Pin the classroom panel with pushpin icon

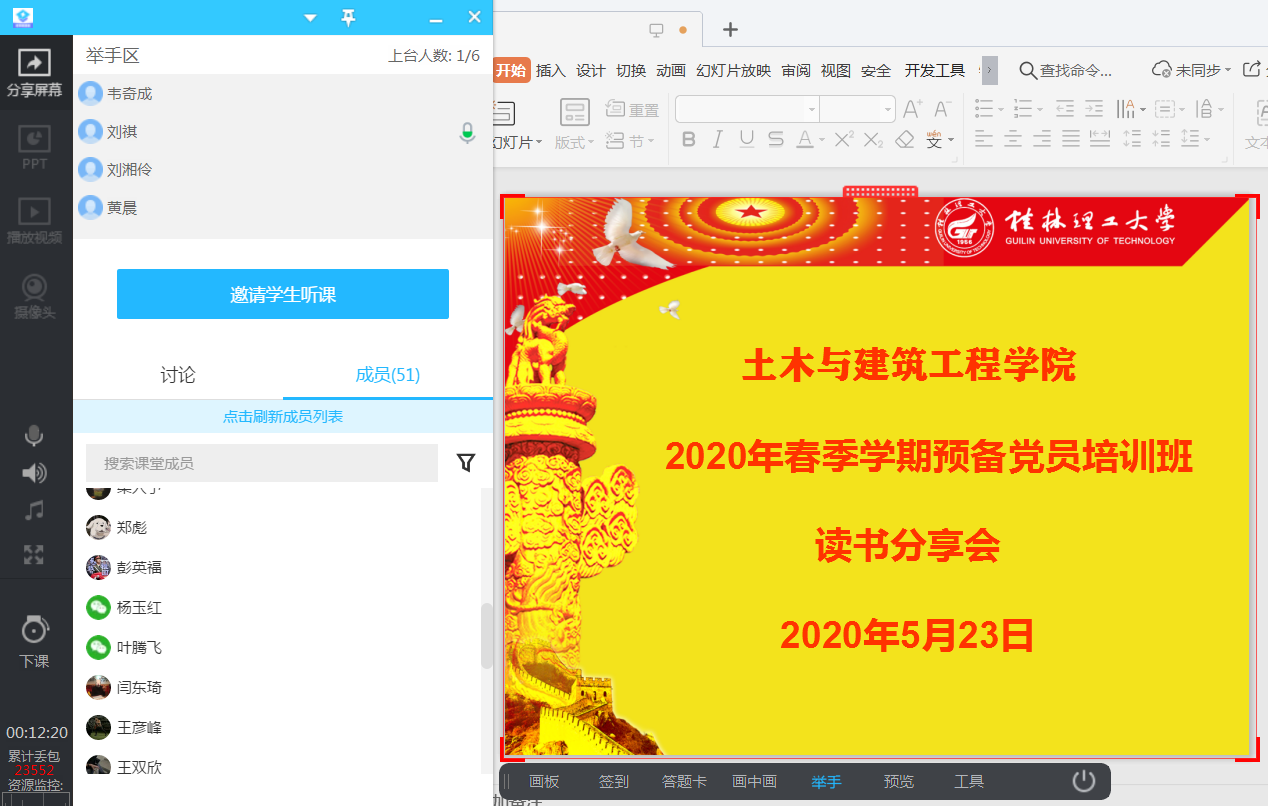pyautogui.click(x=348, y=17)
